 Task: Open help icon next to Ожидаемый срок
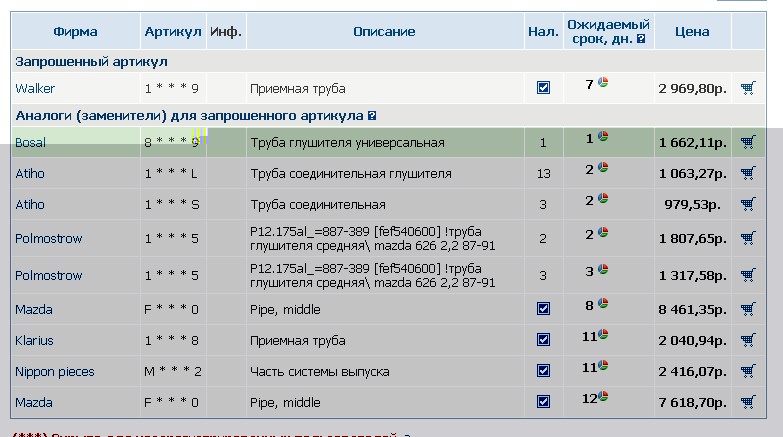tap(641, 39)
